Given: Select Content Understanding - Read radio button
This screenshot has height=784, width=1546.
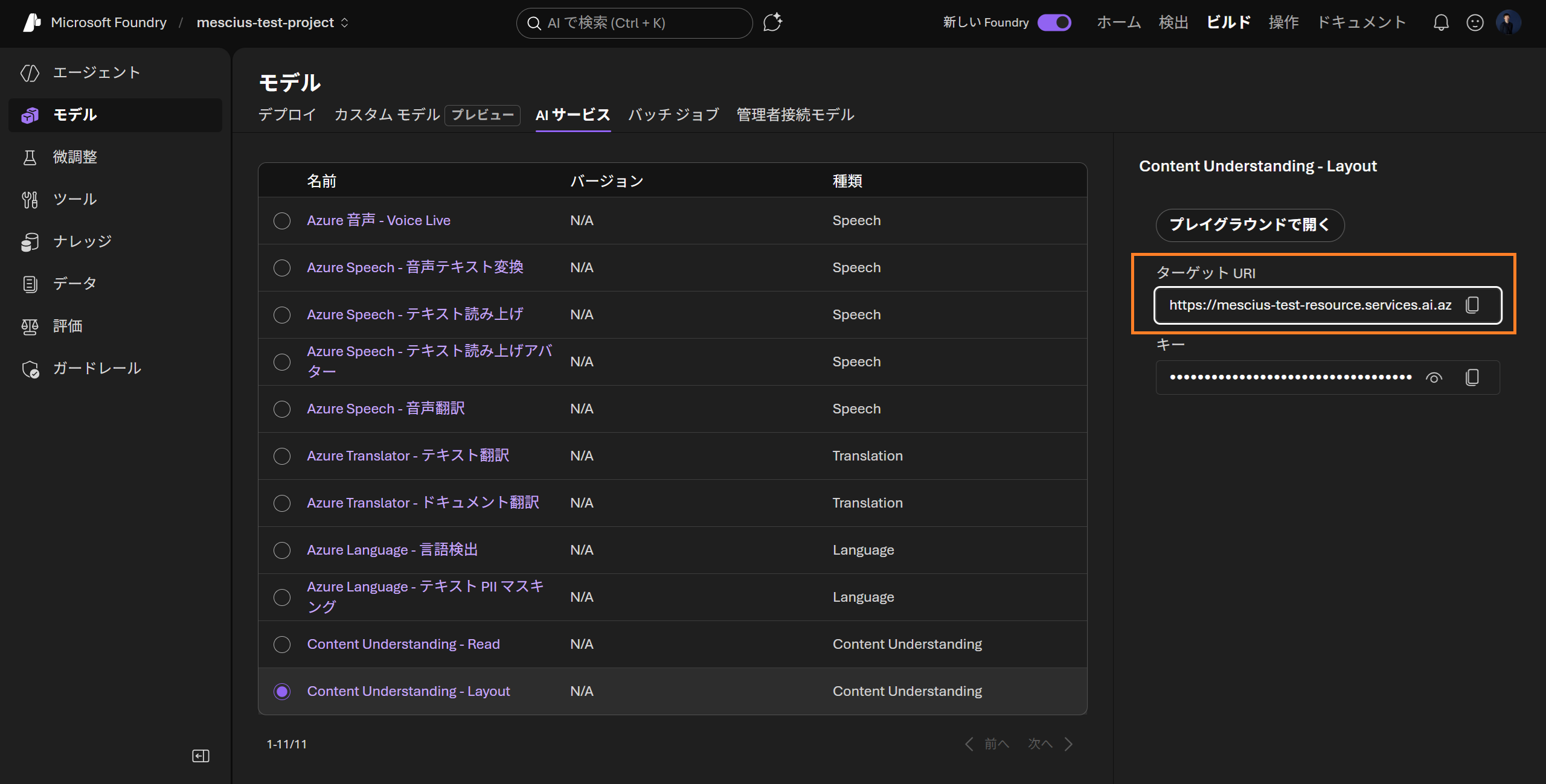Looking at the screenshot, I should point(282,645).
